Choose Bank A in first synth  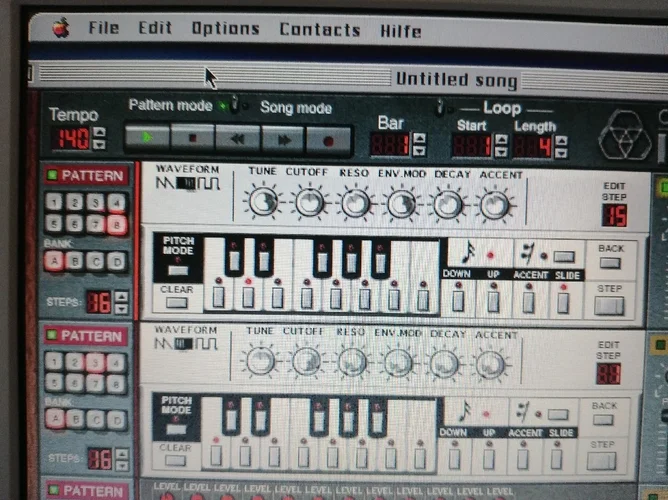coord(54,261)
